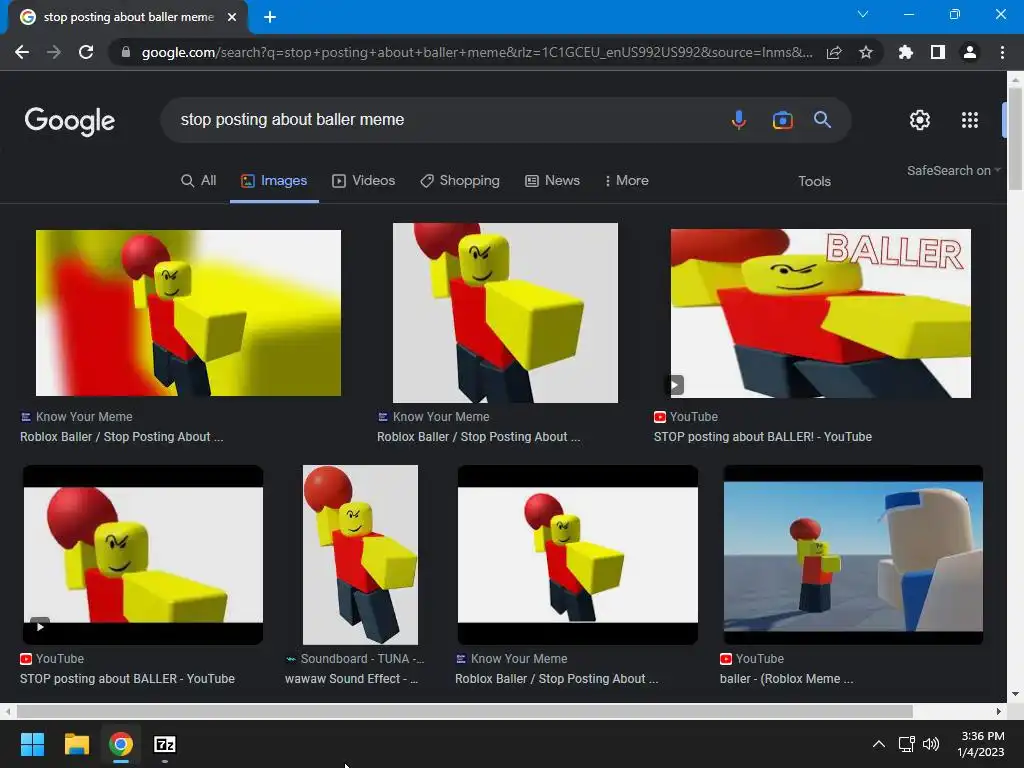Open File Explorer from taskbar
This screenshot has width=1024, height=768.
point(76,744)
